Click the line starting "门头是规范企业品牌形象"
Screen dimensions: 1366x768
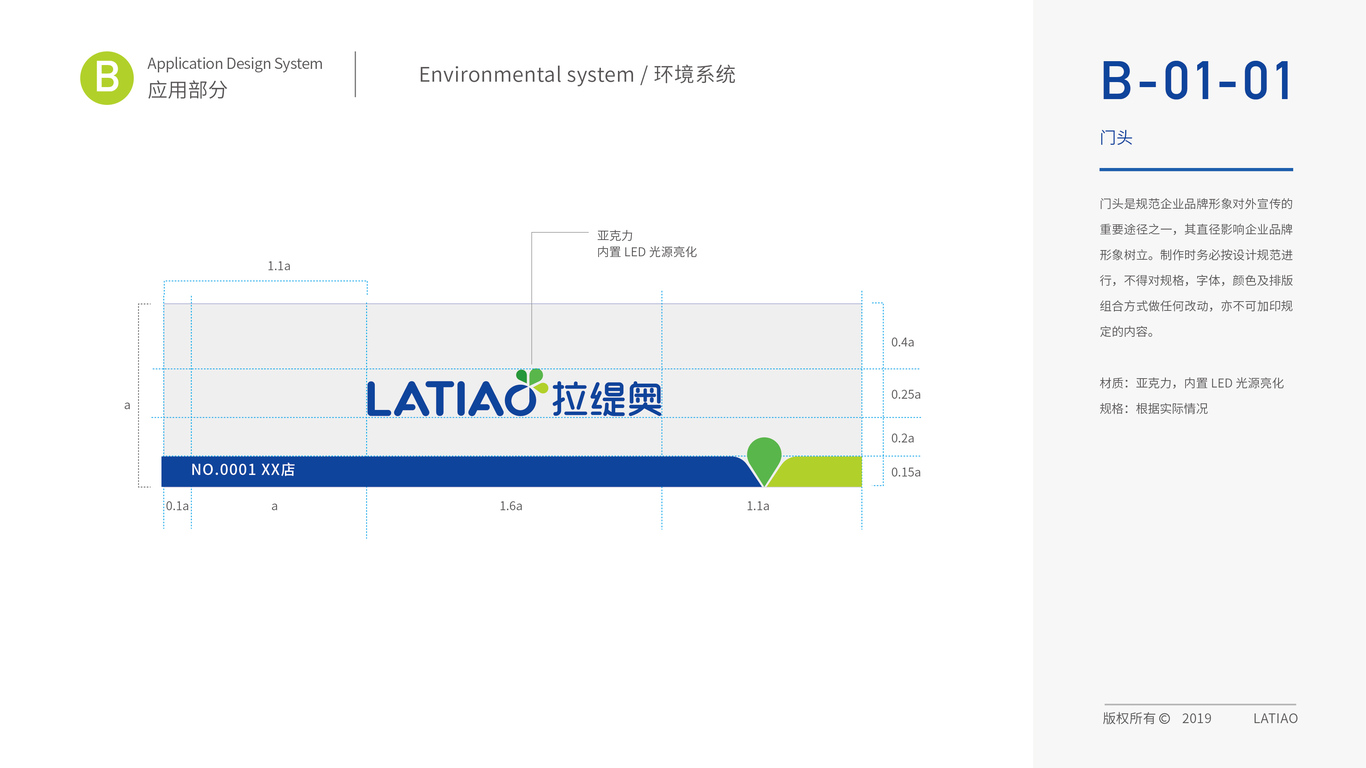1196,204
